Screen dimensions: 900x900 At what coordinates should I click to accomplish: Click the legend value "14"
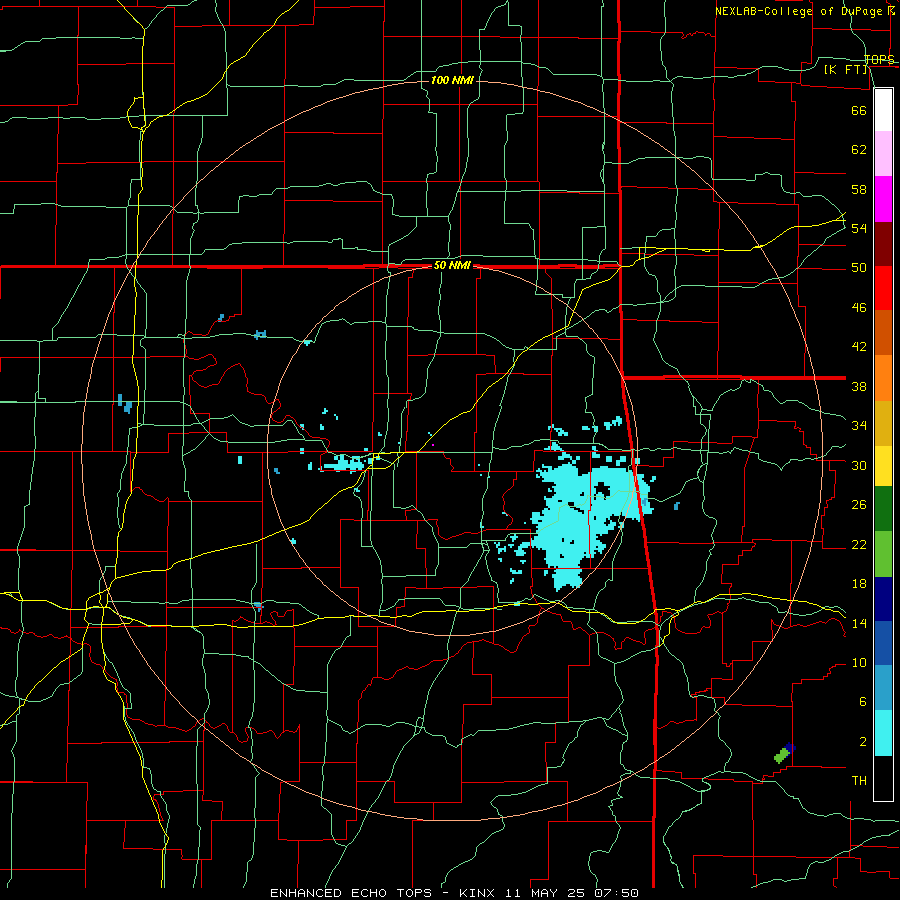click(859, 623)
